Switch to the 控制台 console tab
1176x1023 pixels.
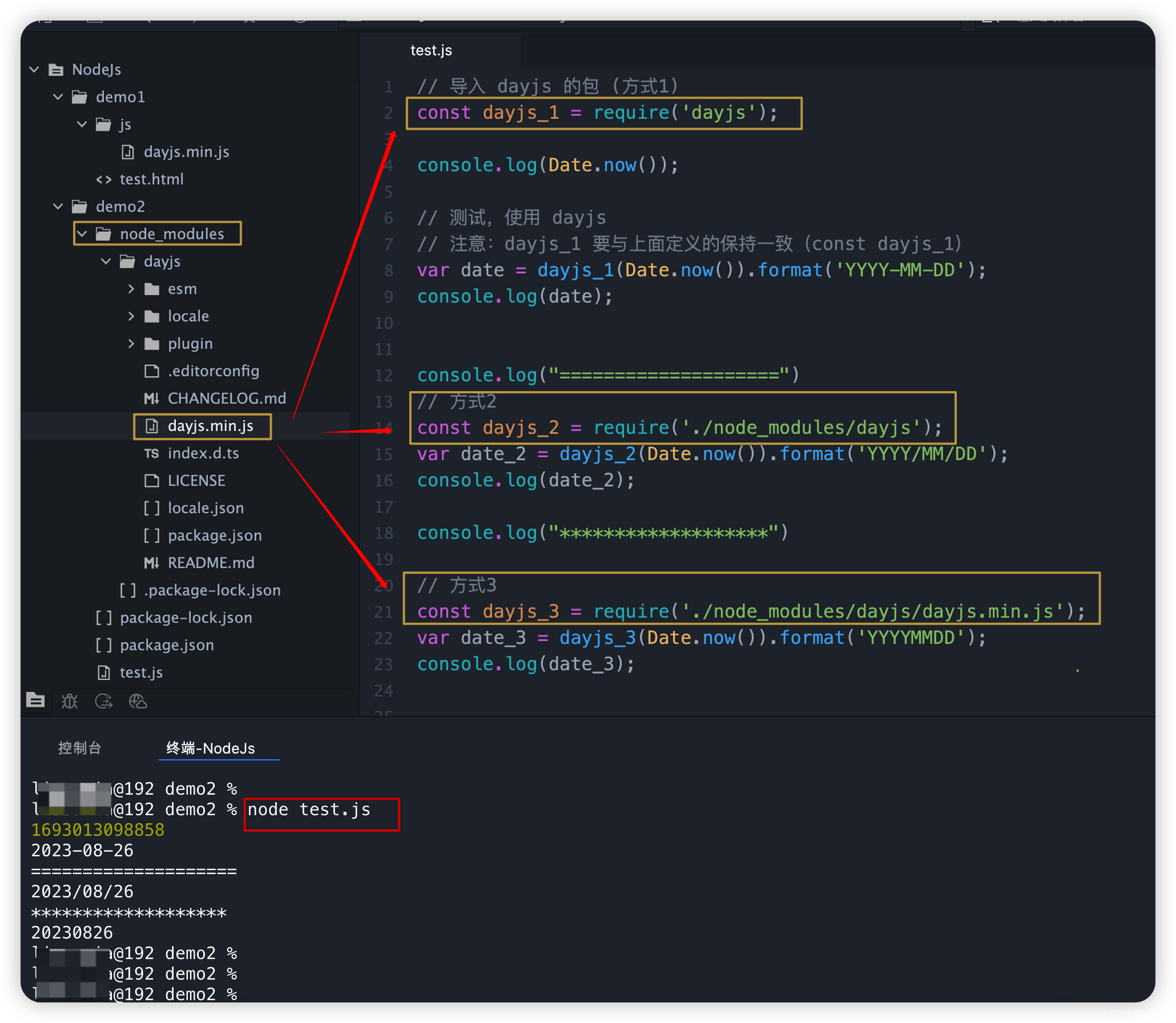(80, 748)
